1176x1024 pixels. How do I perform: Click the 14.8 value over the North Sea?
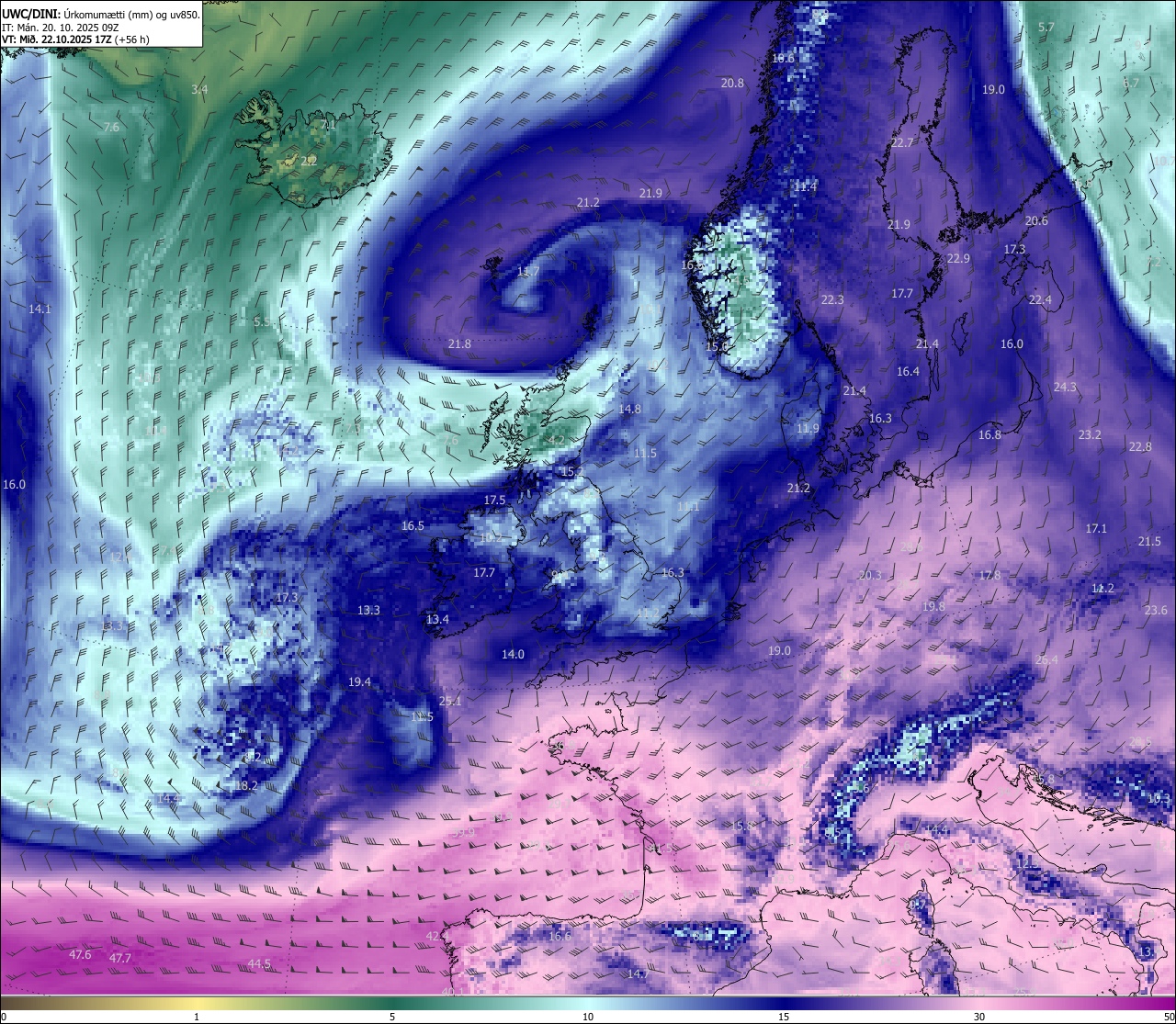[x=629, y=410]
